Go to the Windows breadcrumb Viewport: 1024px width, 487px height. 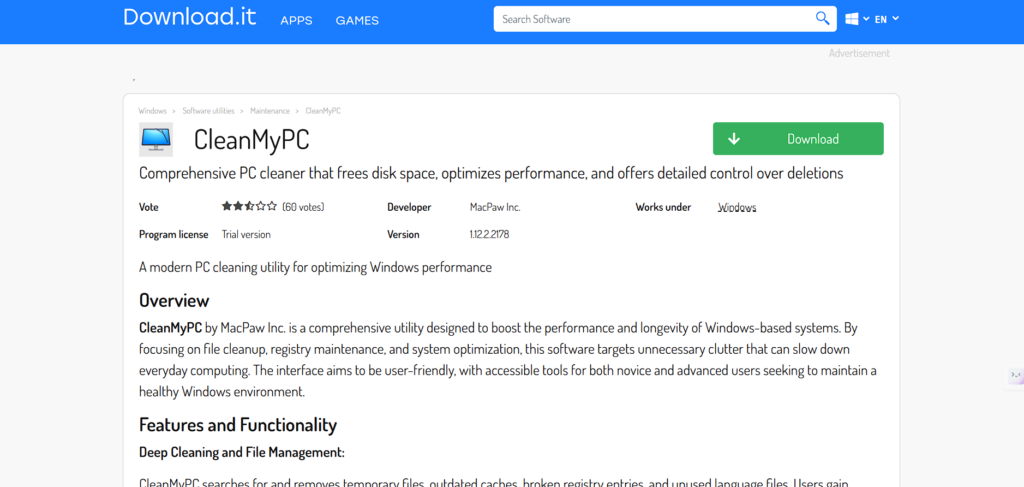click(152, 111)
